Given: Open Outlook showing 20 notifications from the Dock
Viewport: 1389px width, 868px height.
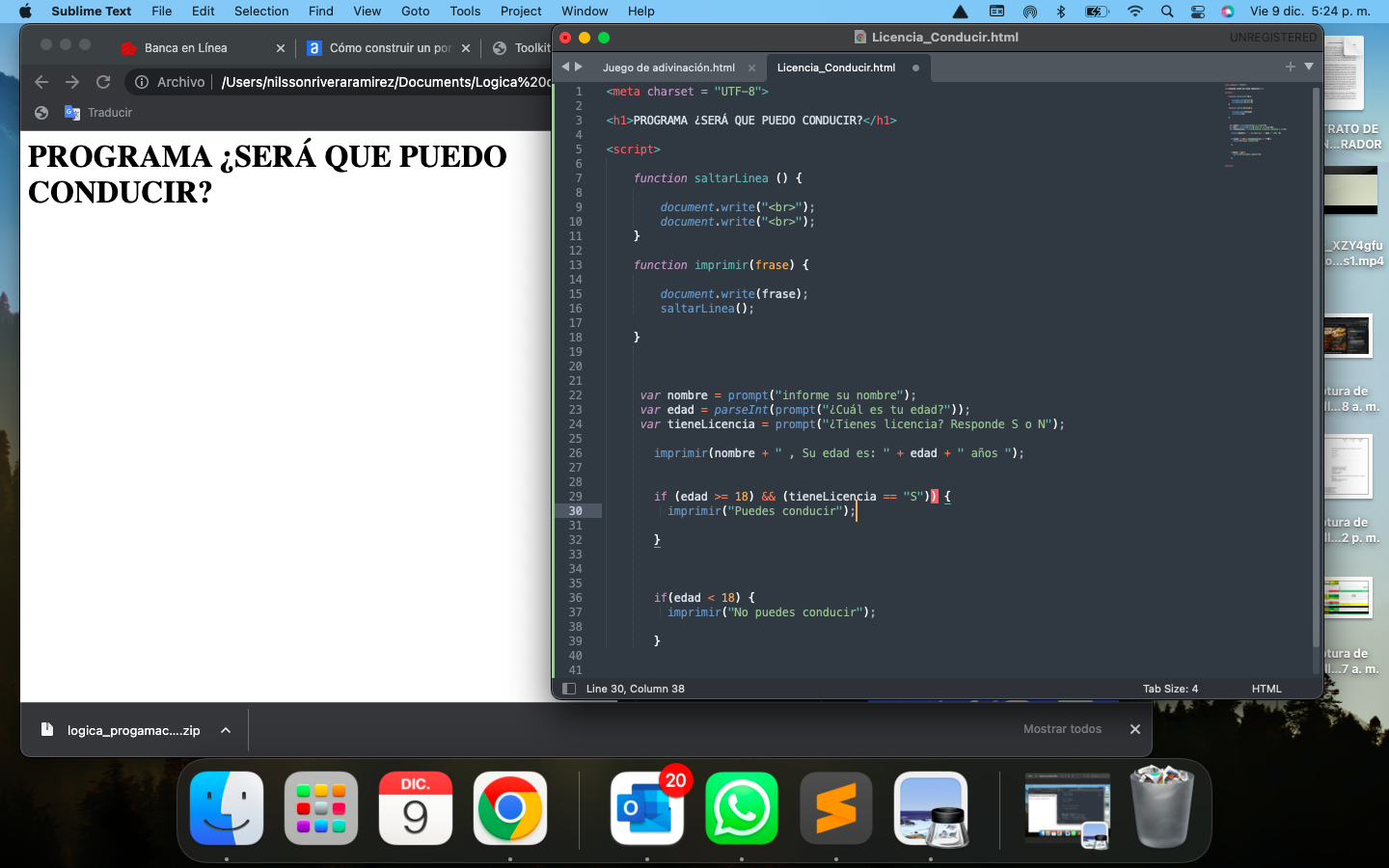Looking at the screenshot, I should [x=646, y=808].
